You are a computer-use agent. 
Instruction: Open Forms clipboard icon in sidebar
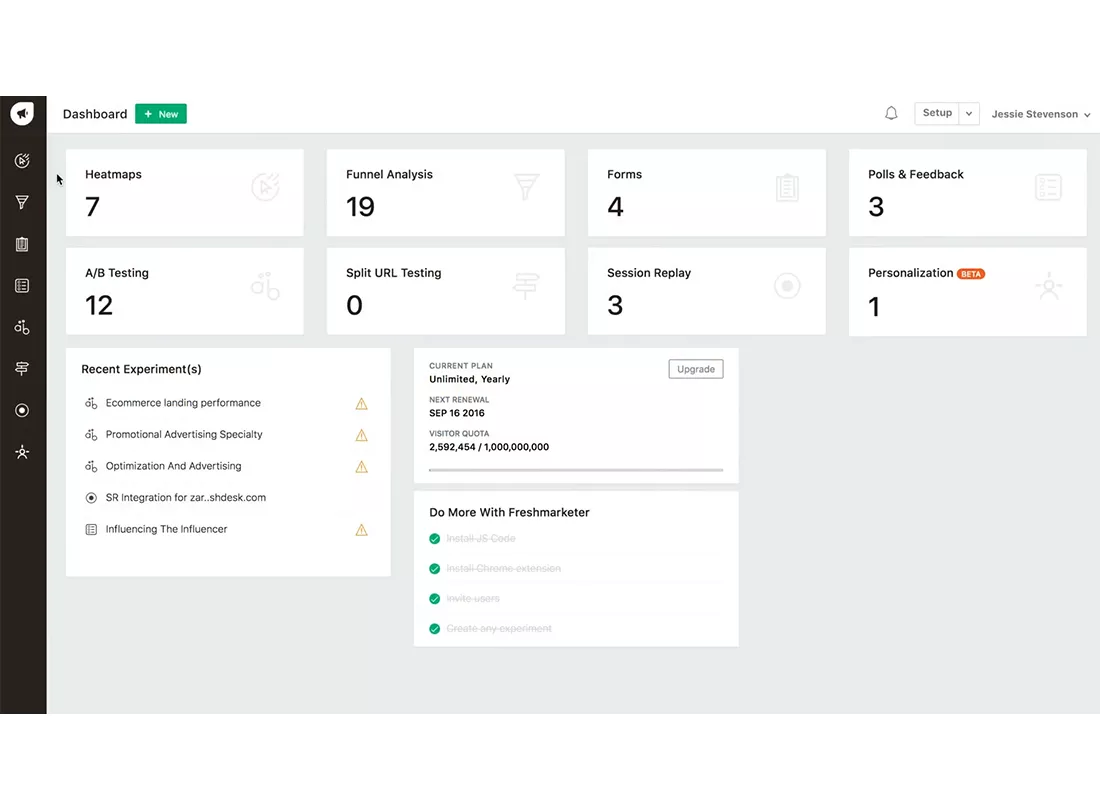click(22, 244)
